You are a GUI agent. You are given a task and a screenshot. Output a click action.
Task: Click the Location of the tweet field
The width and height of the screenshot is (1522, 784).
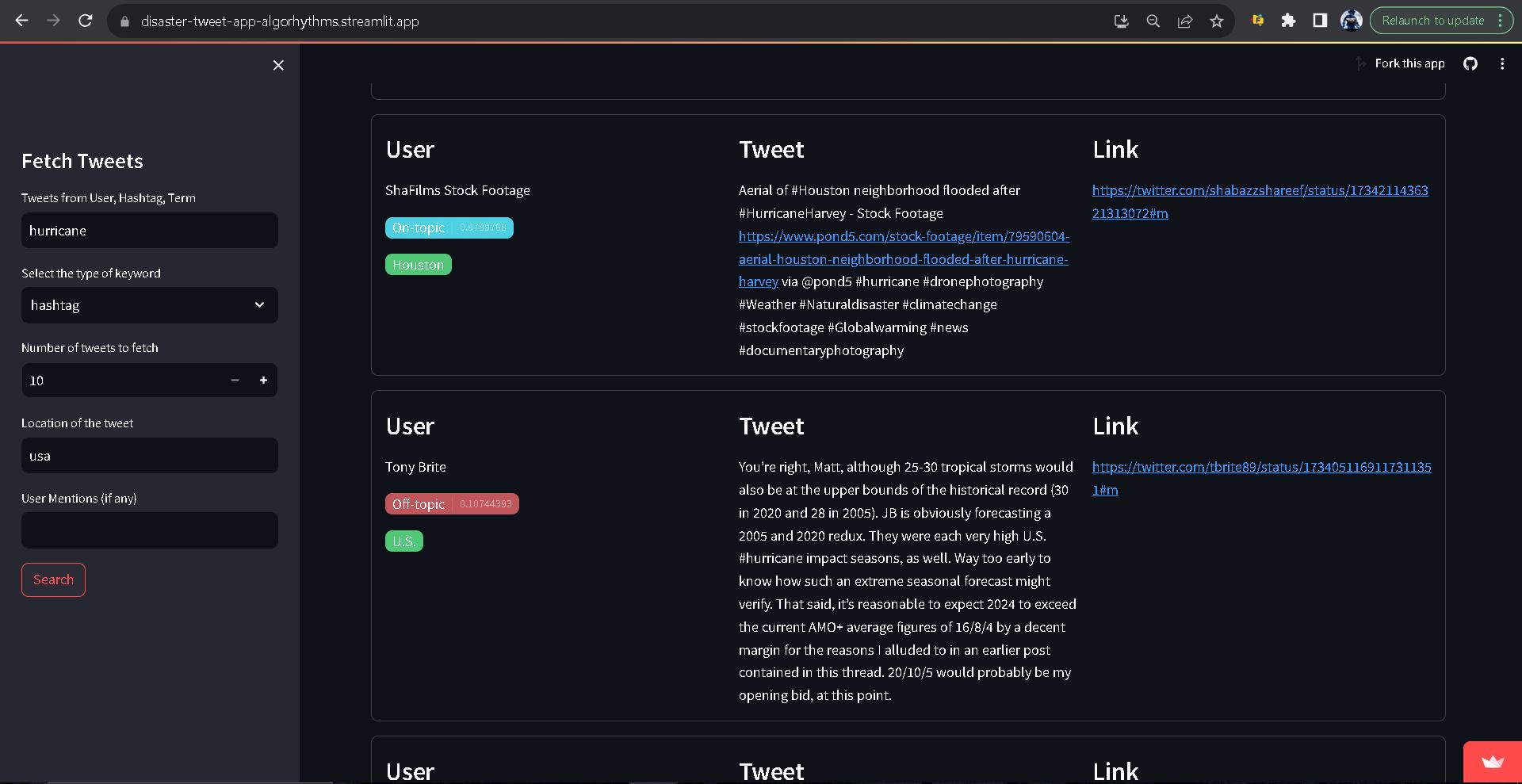coord(149,456)
